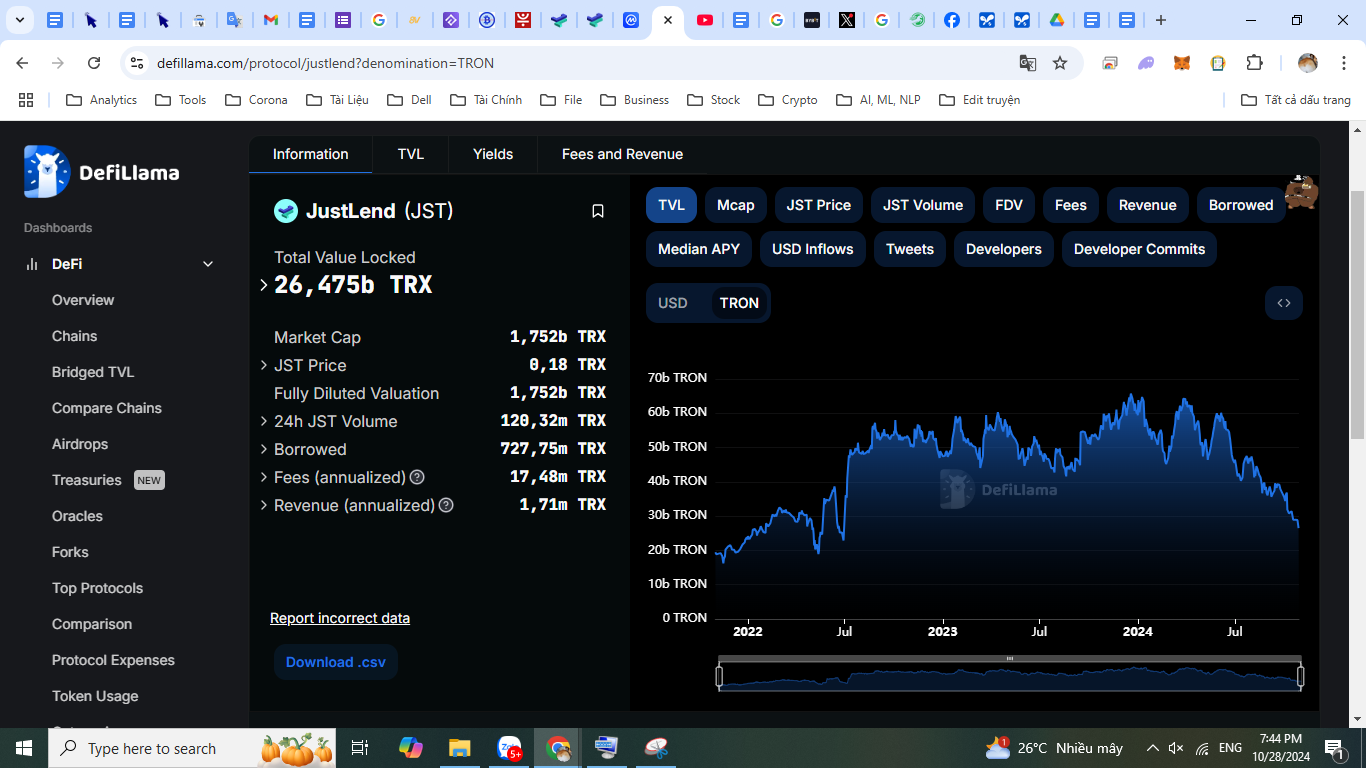Toggle the USD Inflows chart metric

[x=813, y=249]
